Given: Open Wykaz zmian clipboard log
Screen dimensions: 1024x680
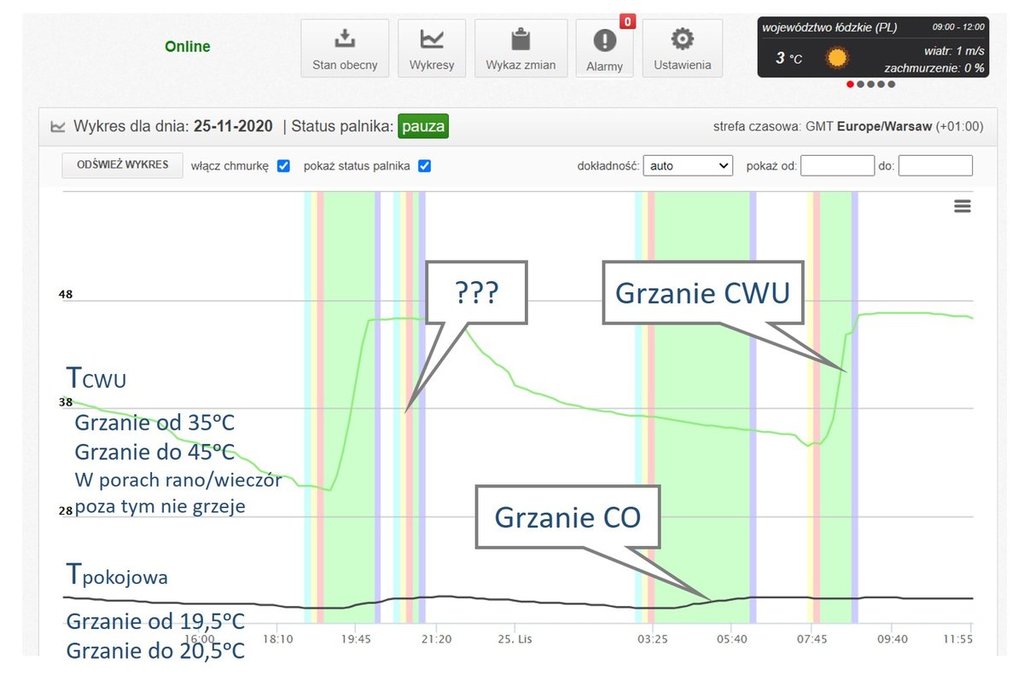Looking at the screenshot, I should pyautogui.click(x=520, y=48).
